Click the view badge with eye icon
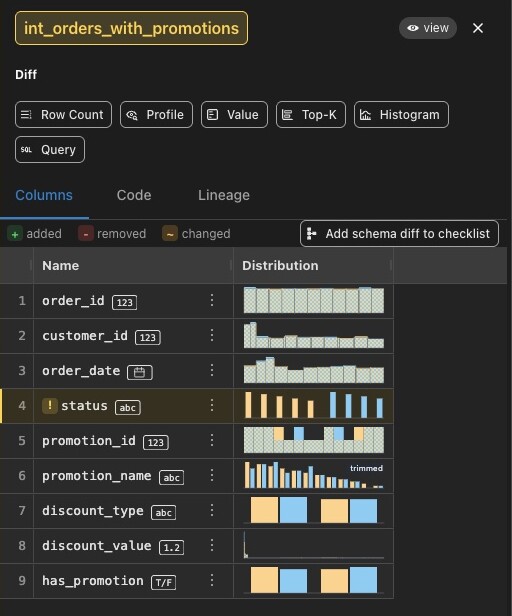Viewport: 512px width, 616px height. 428,28
